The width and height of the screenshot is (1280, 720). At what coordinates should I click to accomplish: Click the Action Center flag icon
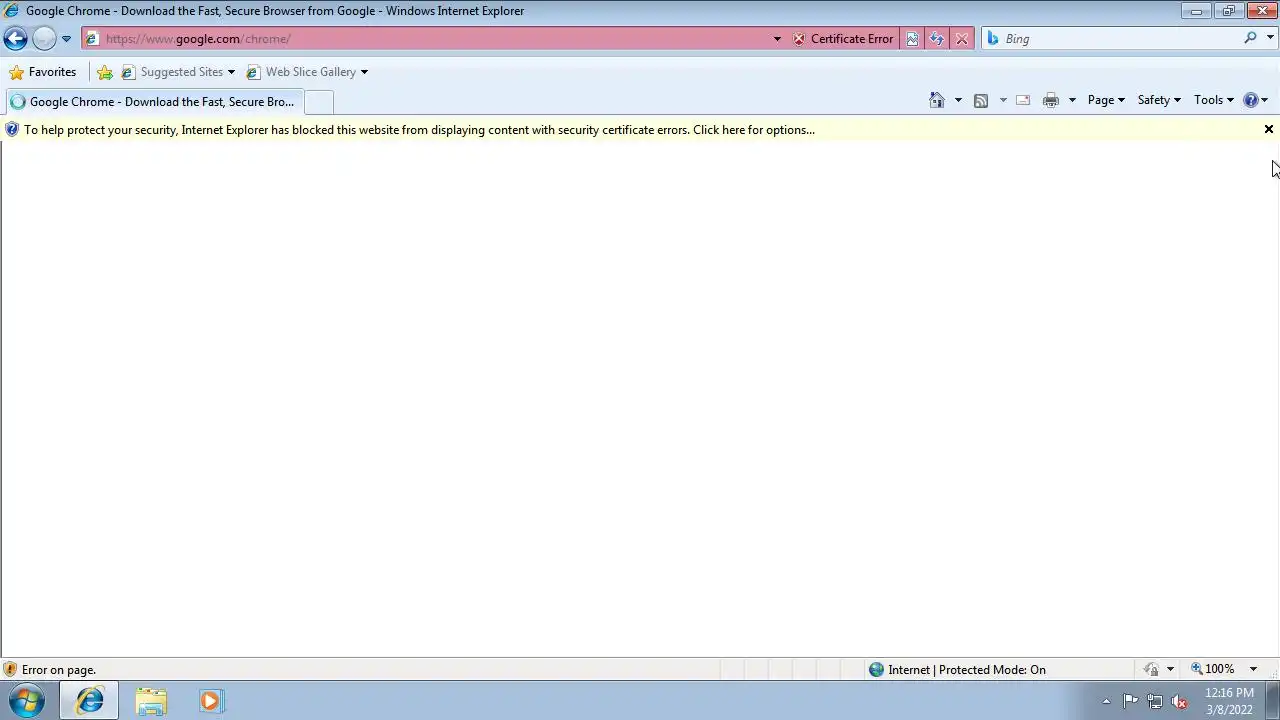[1130, 701]
